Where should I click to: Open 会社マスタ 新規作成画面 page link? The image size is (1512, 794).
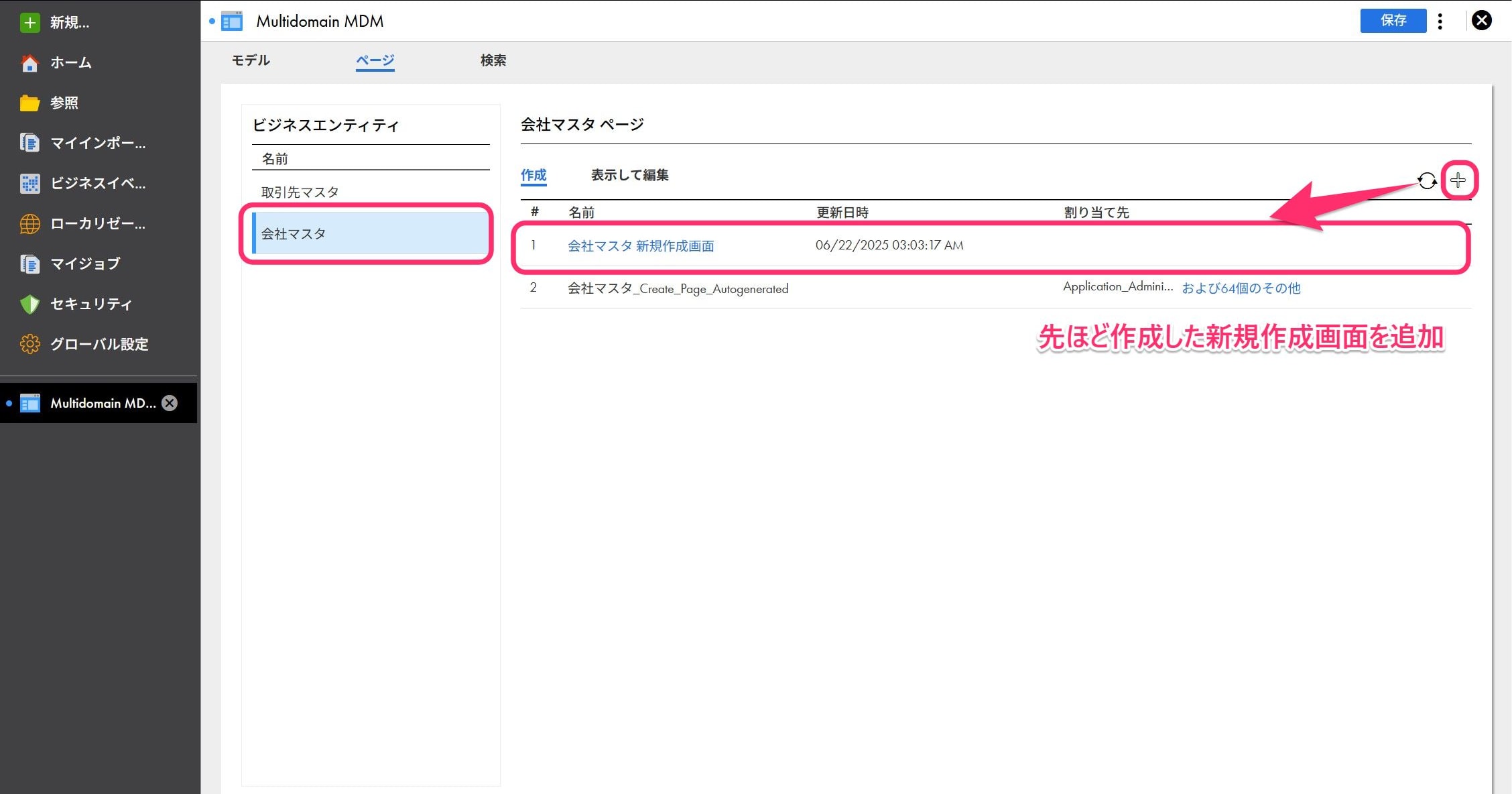coord(641,246)
